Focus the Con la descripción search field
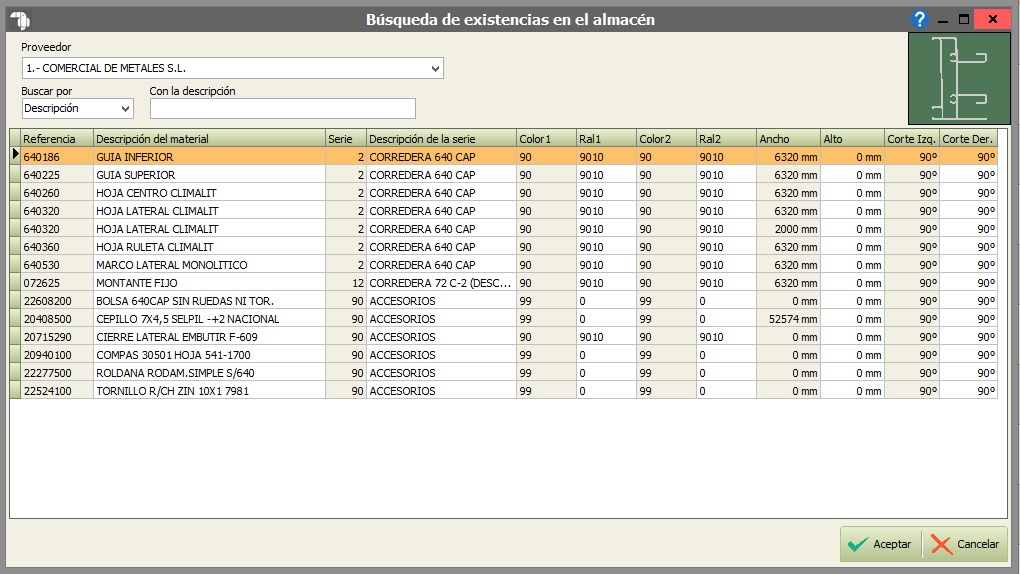1020x574 pixels. pos(283,109)
